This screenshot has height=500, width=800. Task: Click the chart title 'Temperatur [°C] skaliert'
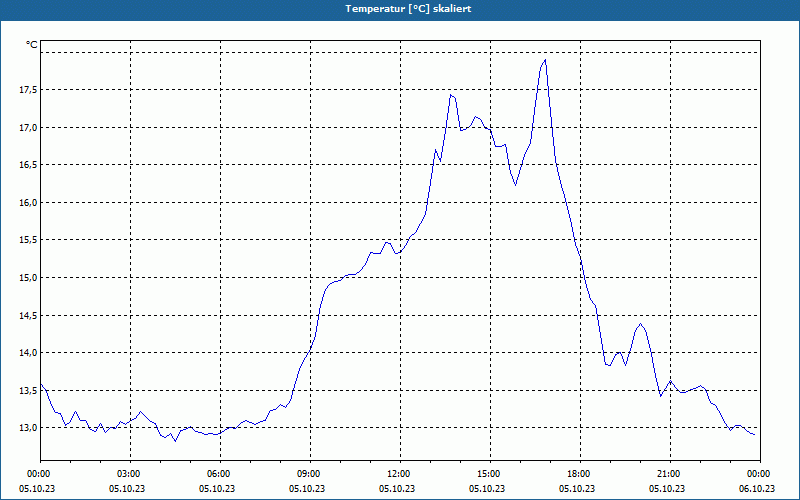click(408, 9)
